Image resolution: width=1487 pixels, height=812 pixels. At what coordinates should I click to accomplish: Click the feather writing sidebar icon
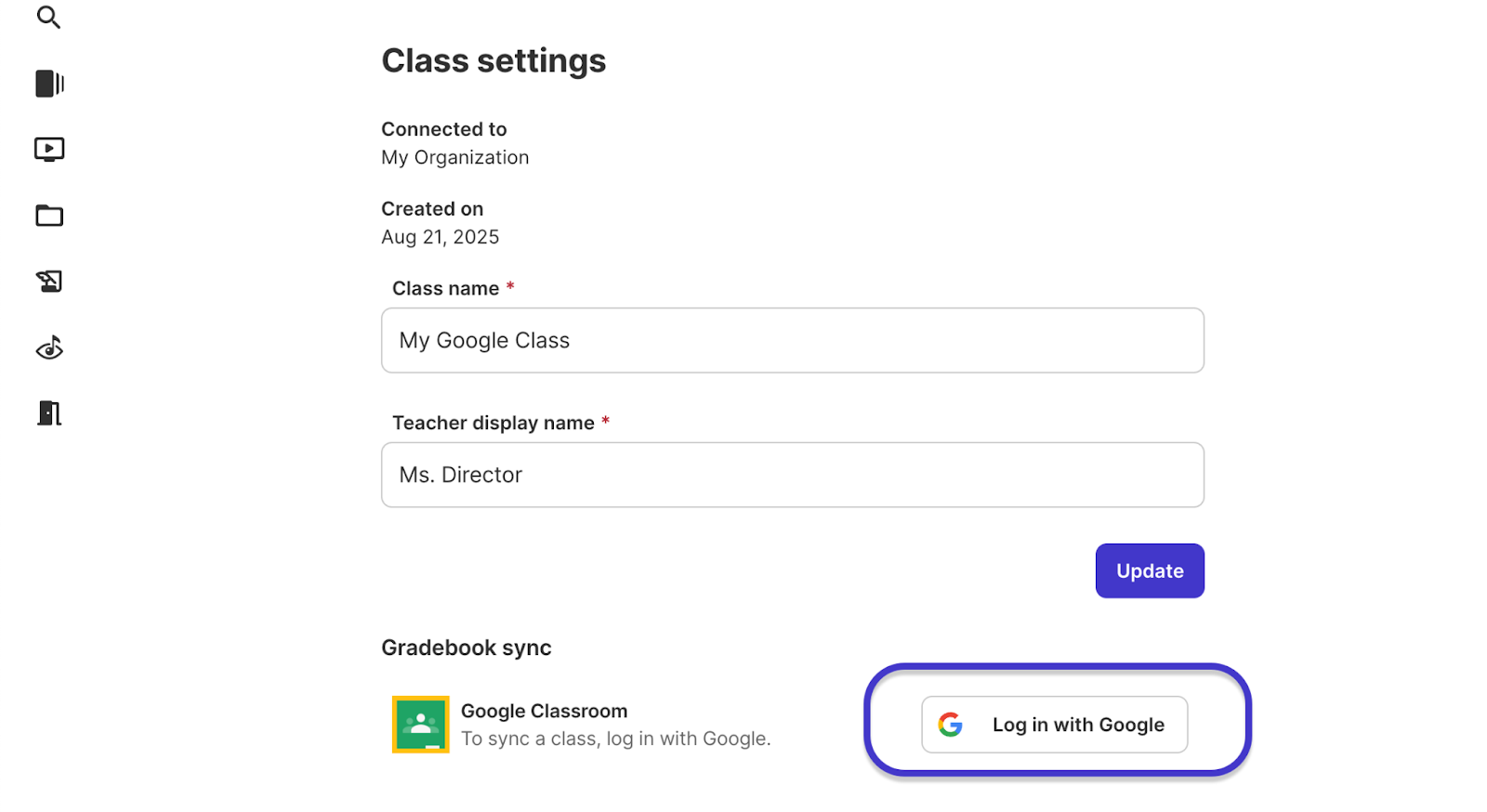[x=49, y=282]
